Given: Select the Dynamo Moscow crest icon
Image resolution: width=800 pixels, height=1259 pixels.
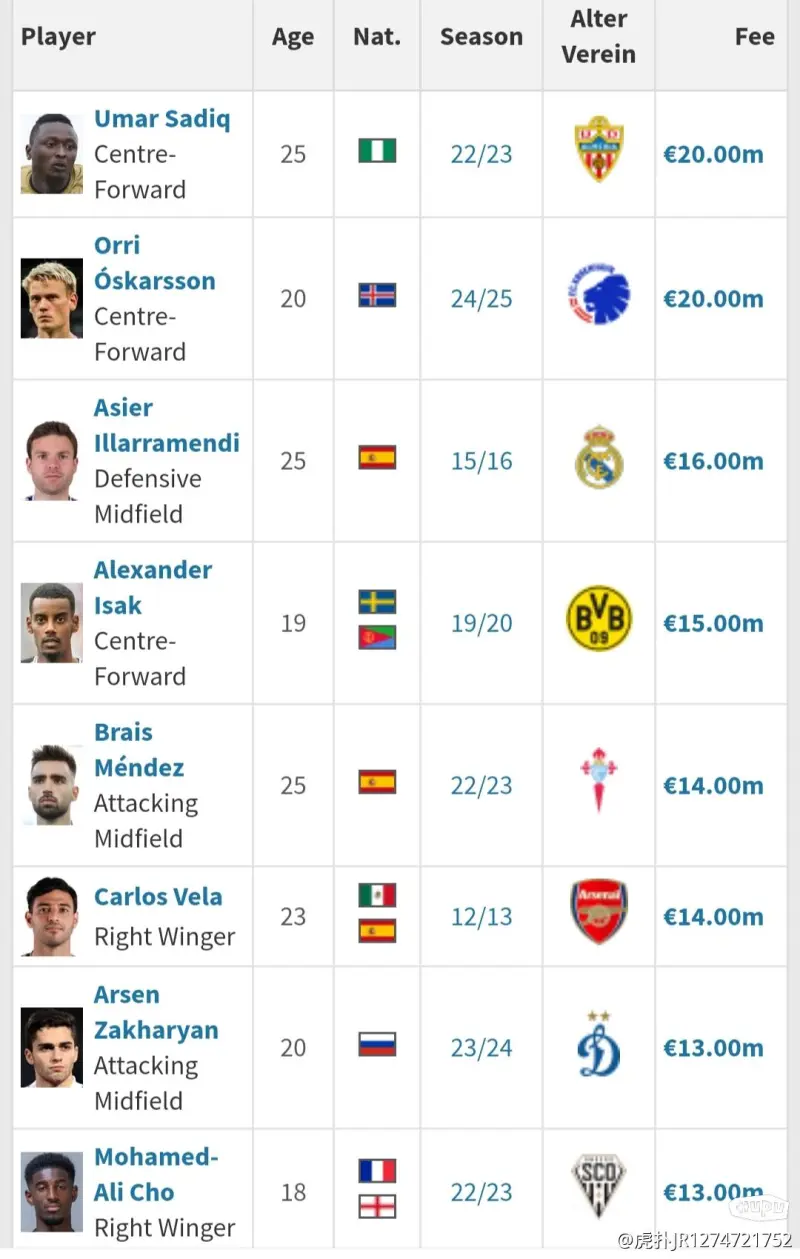Looking at the screenshot, I should point(599,1045).
